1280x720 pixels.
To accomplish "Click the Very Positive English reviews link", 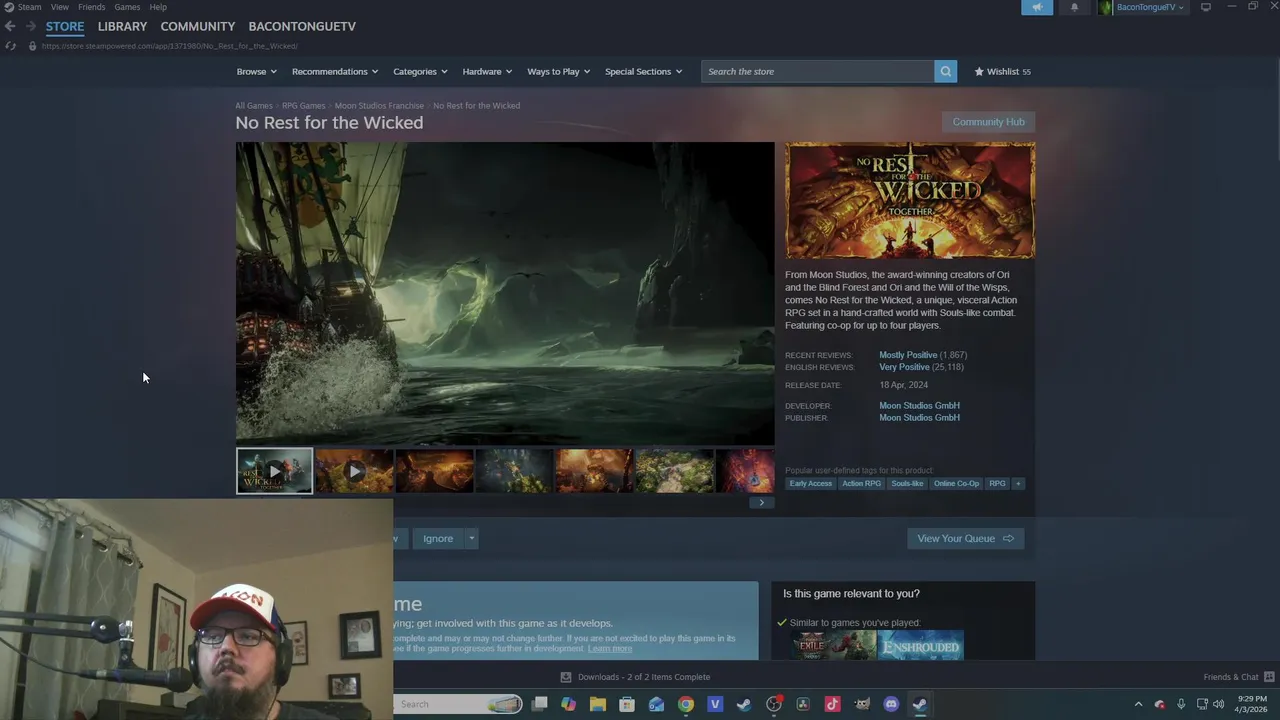I will [904, 367].
